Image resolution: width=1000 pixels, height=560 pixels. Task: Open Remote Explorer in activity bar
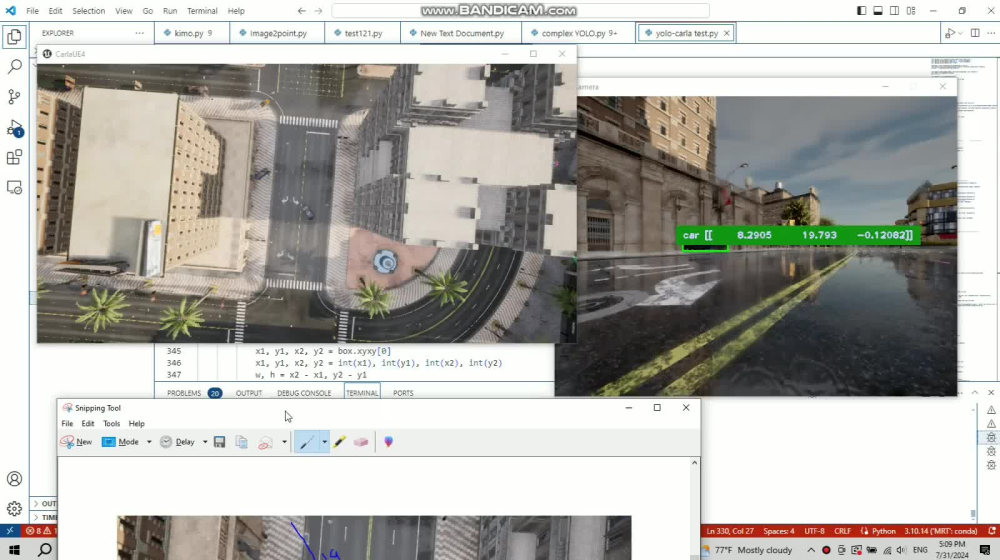tap(14, 188)
